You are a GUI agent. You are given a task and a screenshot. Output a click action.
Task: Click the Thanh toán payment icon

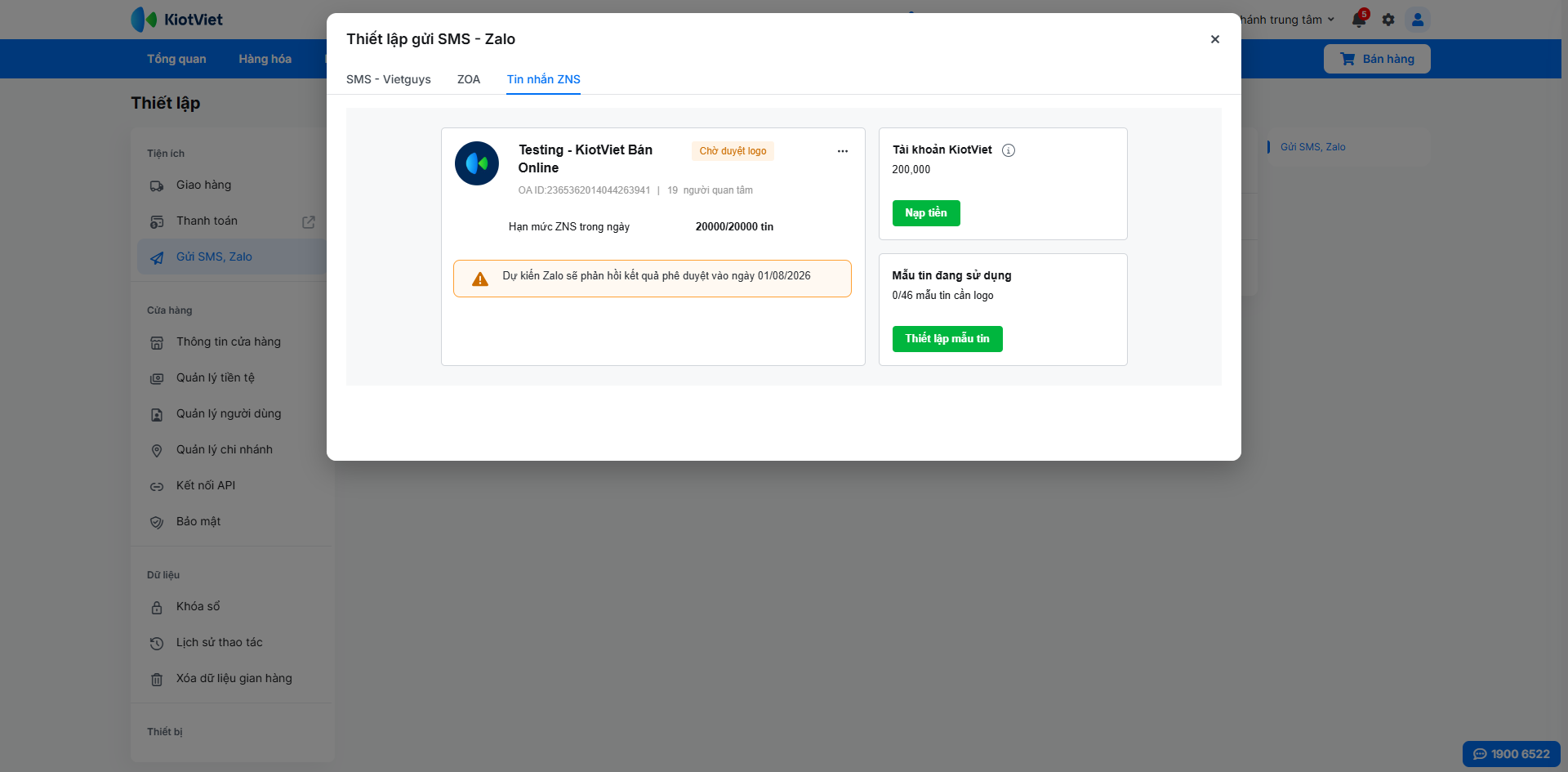coord(157,222)
